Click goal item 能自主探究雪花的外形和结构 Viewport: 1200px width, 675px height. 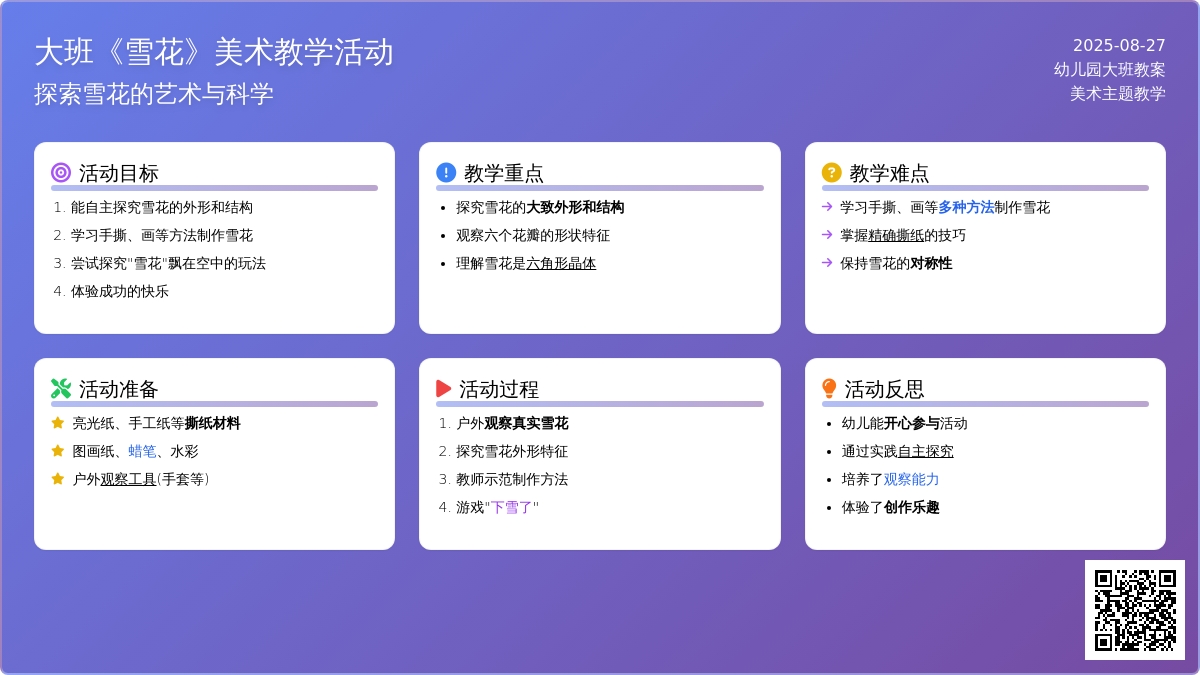click(x=161, y=207)
